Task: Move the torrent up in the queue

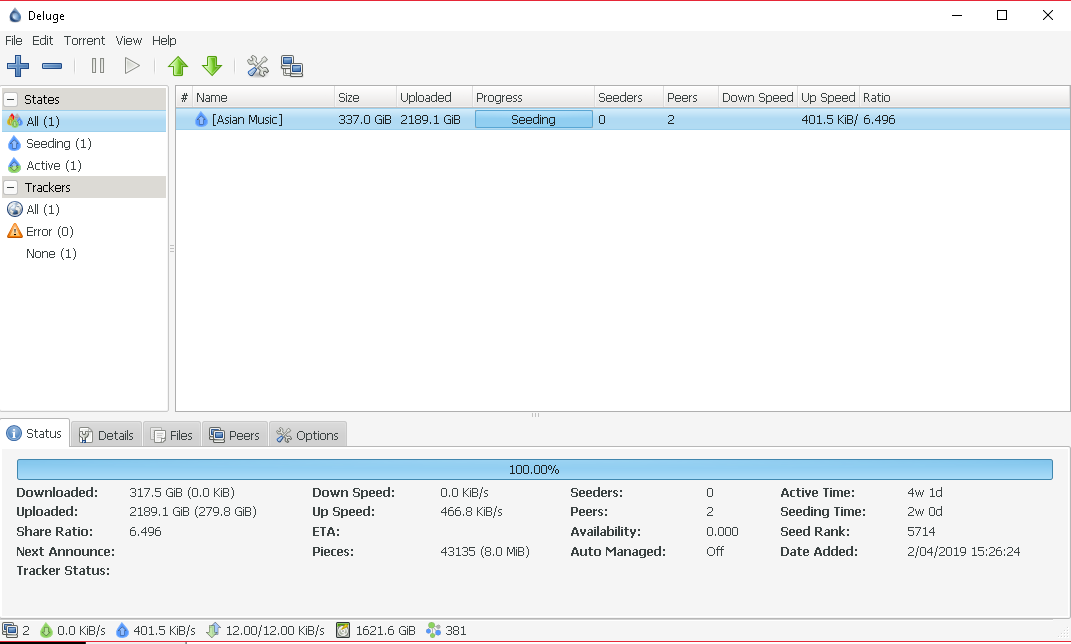Action: point(178,66)
